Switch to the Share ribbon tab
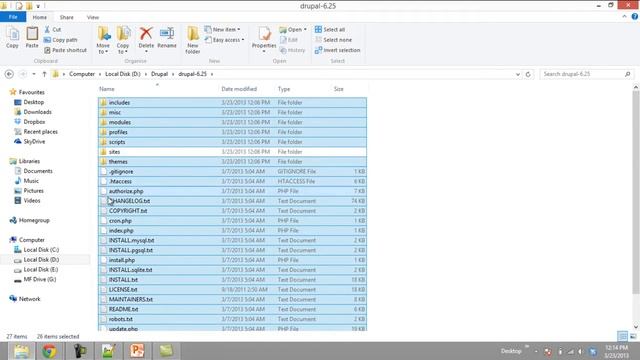The width and height of the screenshot is (640, 360). (67, 17)
